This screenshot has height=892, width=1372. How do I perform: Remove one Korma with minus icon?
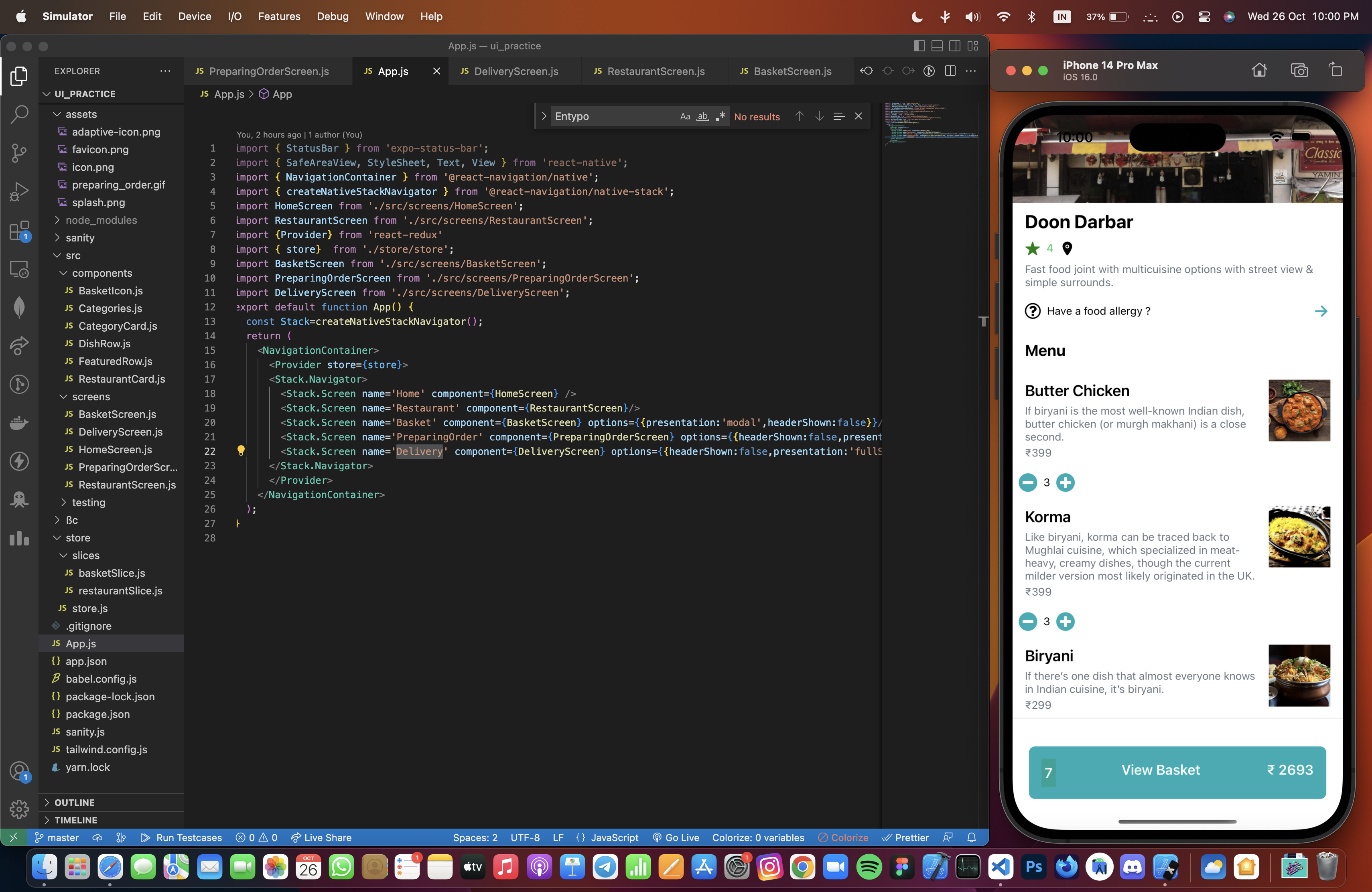[x=1028, y=621]
